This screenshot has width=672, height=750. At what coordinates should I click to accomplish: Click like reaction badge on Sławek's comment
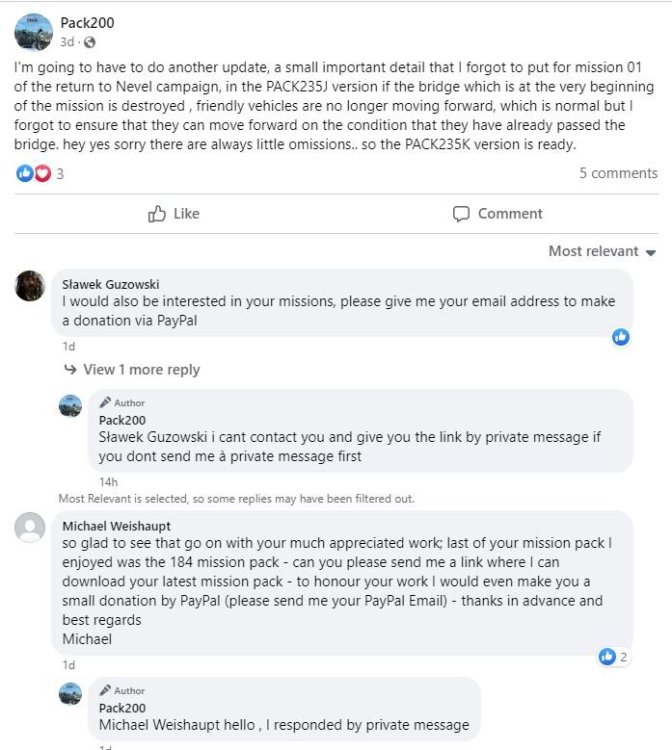click(x=620, y=337)
